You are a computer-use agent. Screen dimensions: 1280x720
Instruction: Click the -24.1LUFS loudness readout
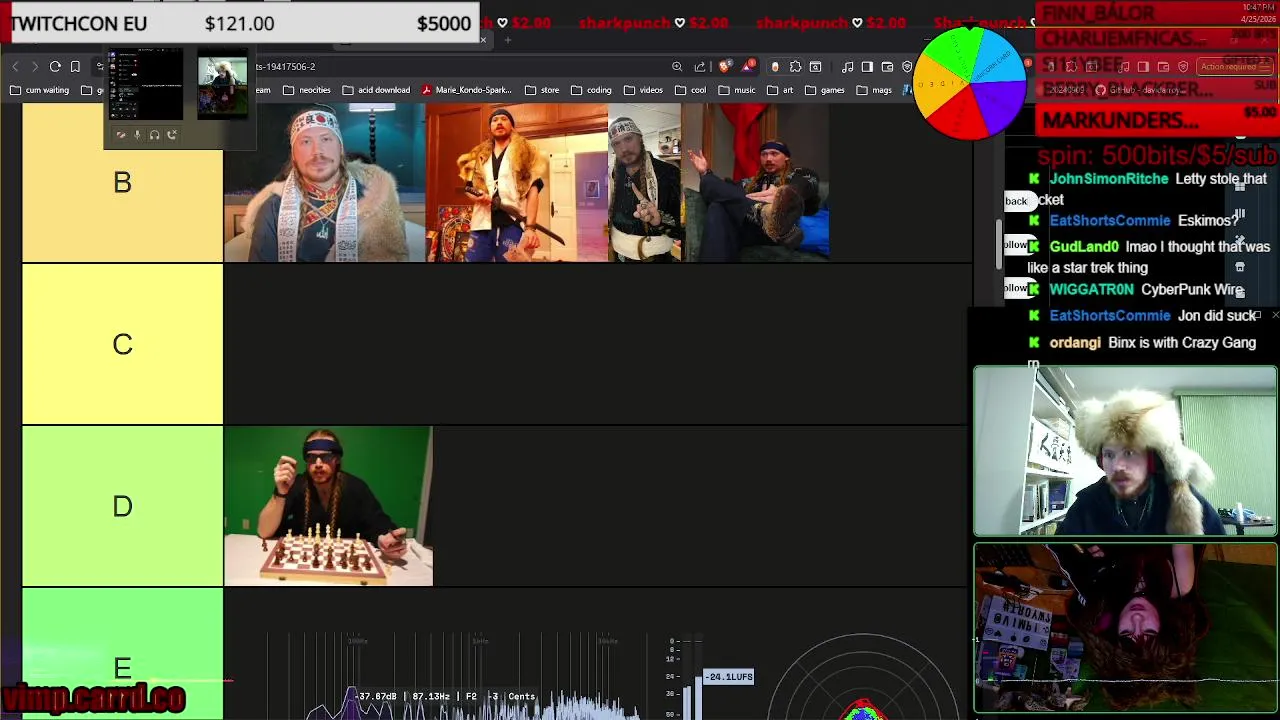[729, 677]
